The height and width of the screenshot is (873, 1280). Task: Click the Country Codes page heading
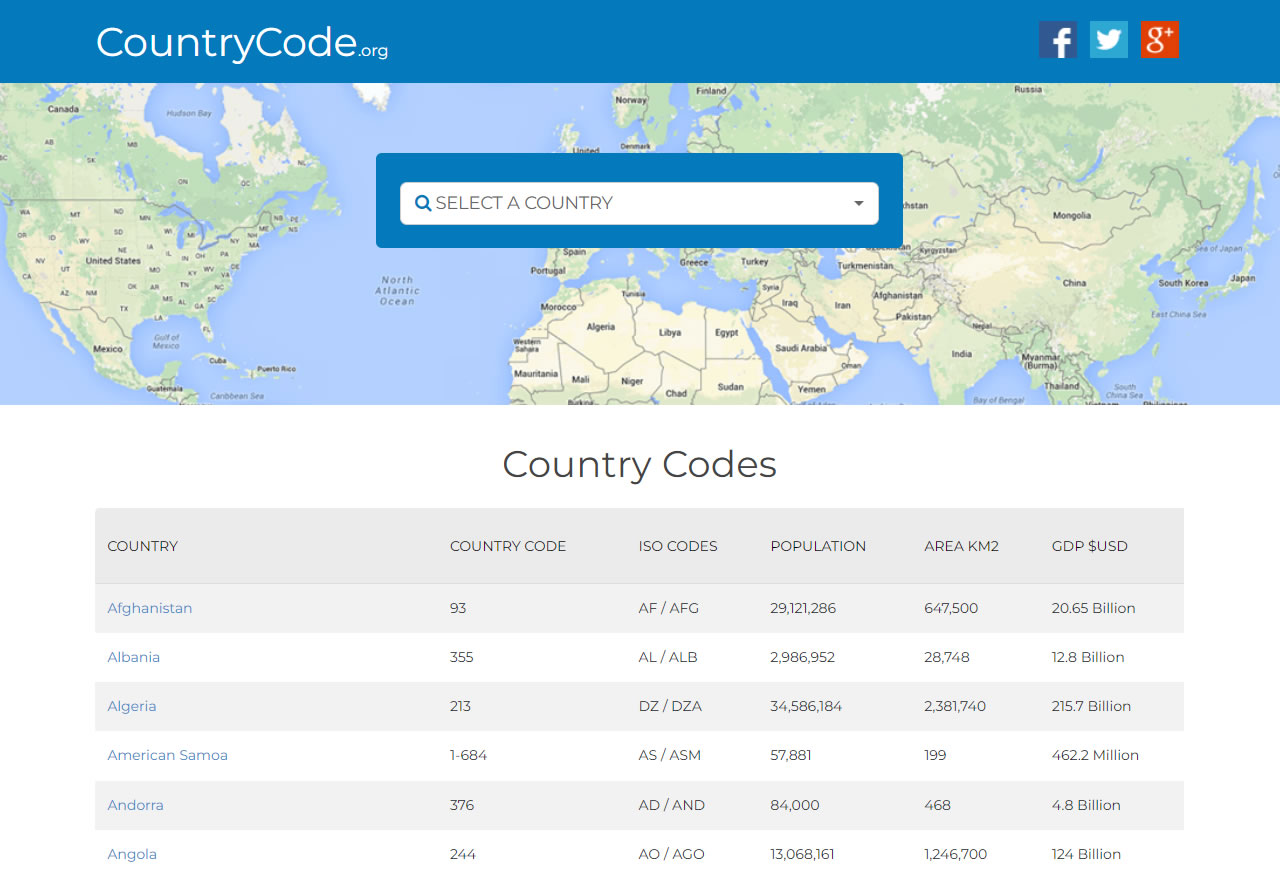click(x=640, y=464)
